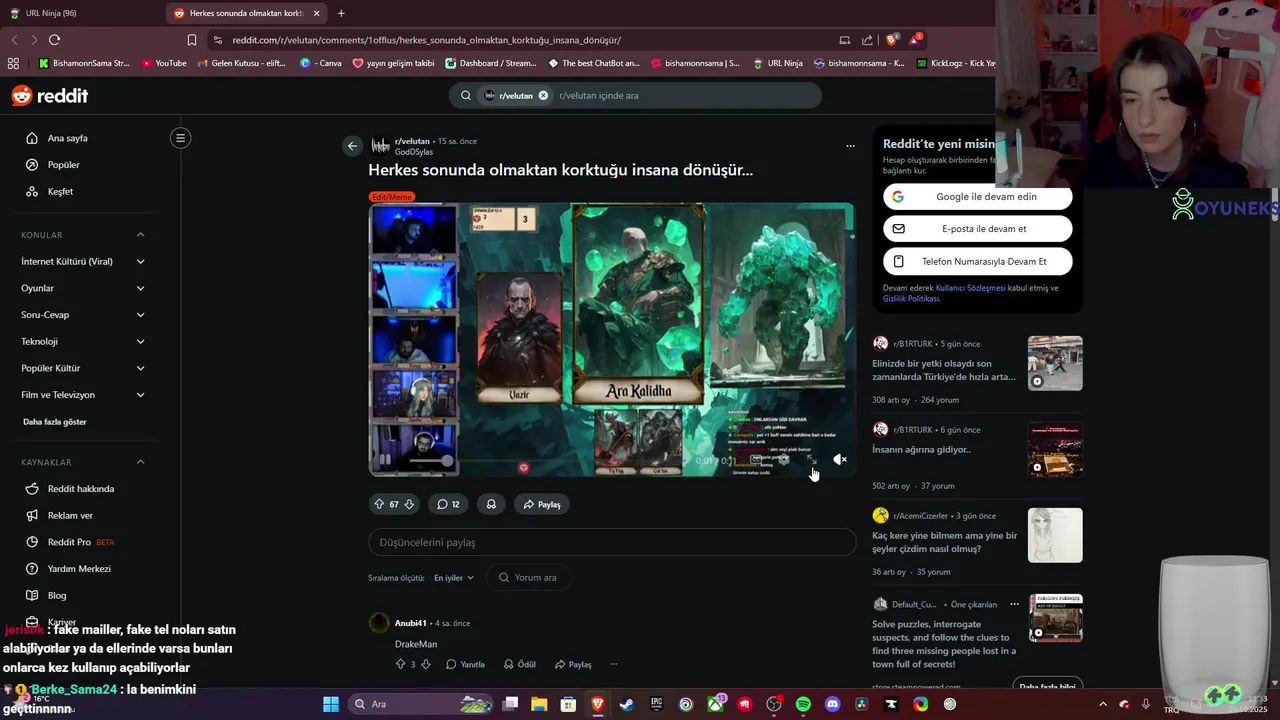Collapse the KAYNAKLAR section

click(x=140, y=462)
